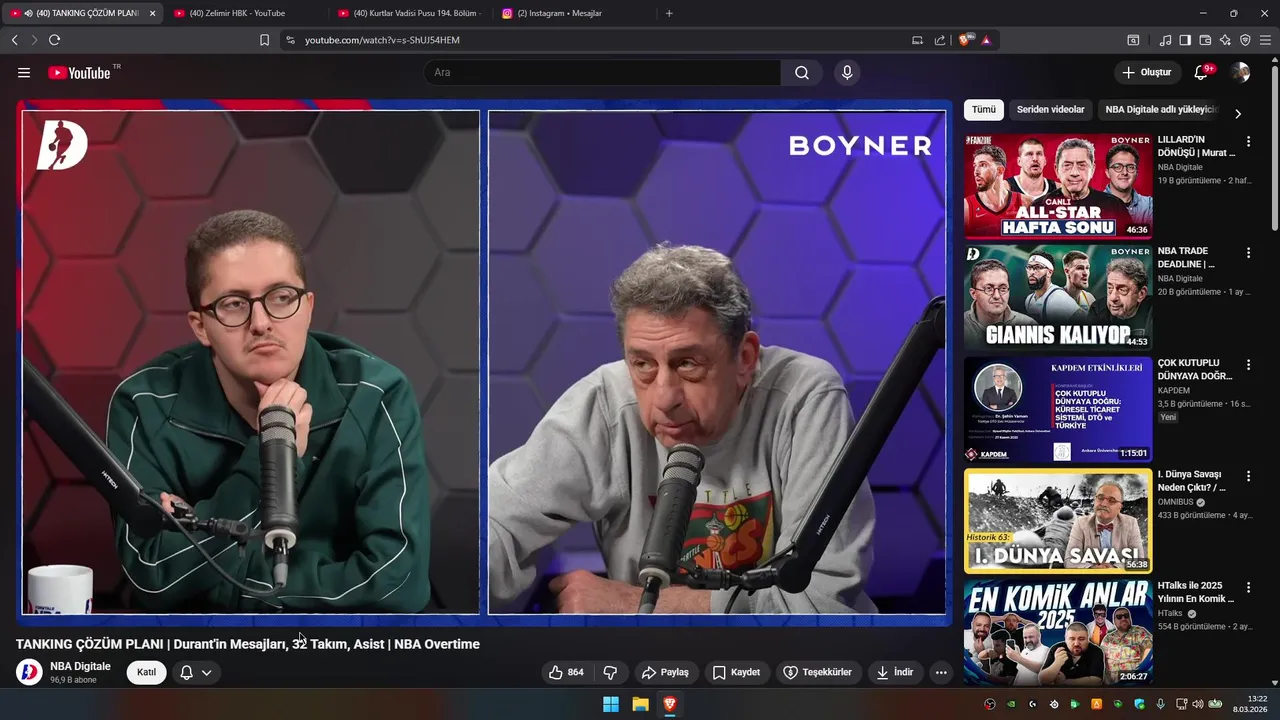This screenshot has width=1280, height=720.
Task: Open File Explorer from taskbar
Action: 640,704
